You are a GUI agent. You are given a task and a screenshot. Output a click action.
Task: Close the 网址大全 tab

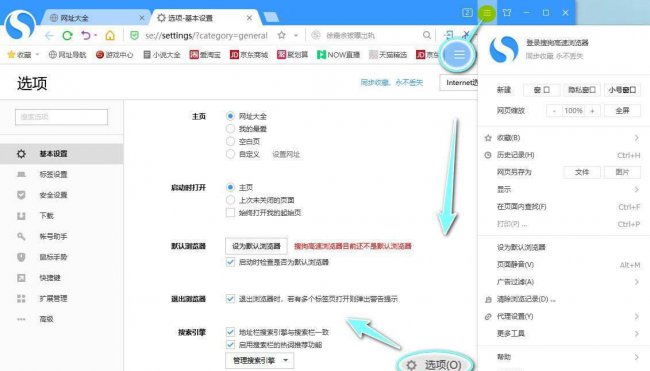point(142,18)
